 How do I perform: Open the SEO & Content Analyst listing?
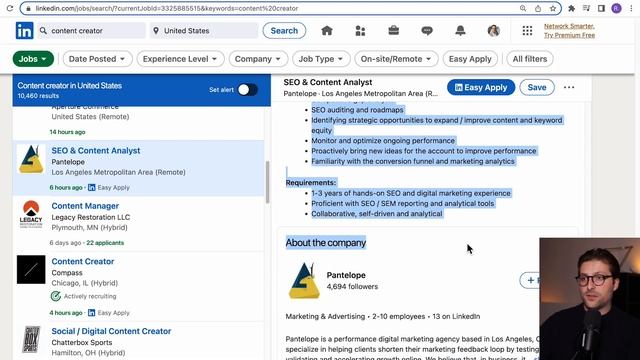pos(96,151)
